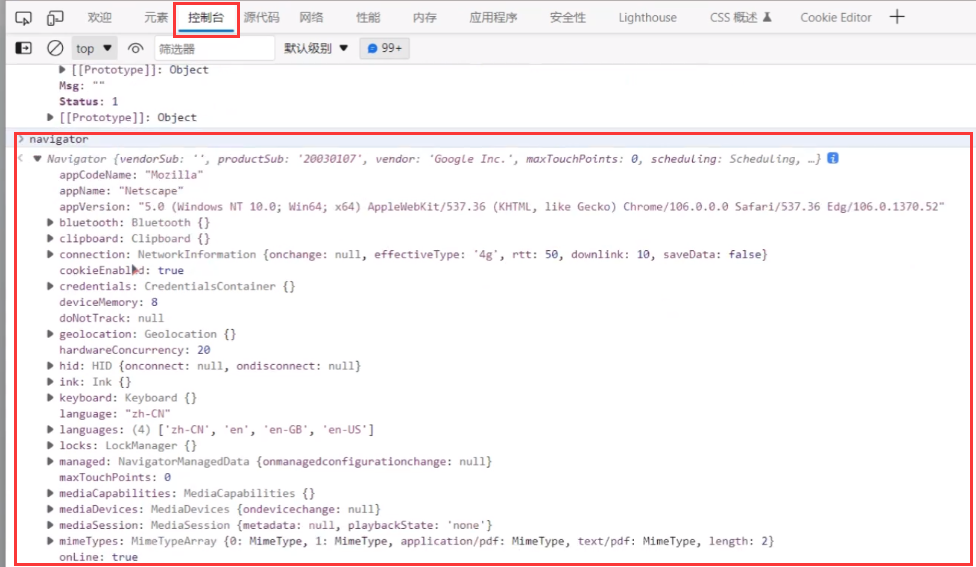Viewport: 976px width, 567px height.
Task: Open the Lighthouse tab
Action: 647,18
